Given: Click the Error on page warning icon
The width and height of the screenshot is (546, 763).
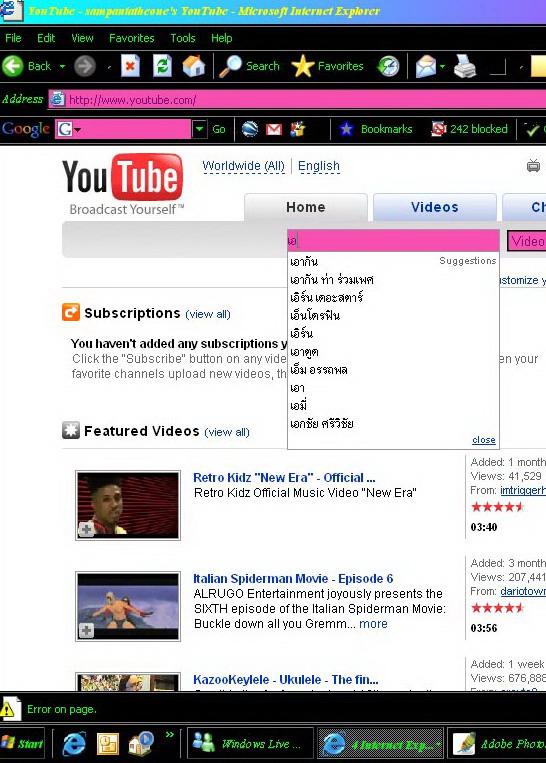Looking at the screenshot, I should 9,709.
